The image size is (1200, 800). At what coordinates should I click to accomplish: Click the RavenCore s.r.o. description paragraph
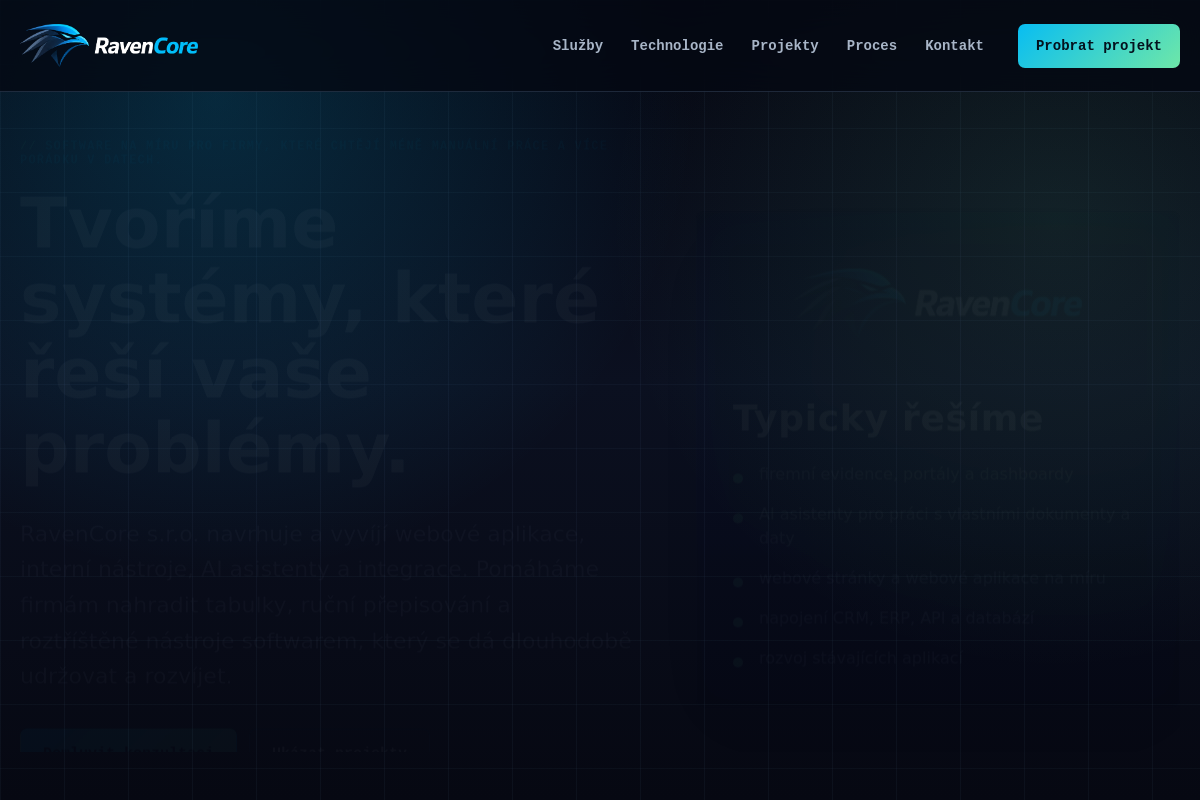tap(326, 605)
